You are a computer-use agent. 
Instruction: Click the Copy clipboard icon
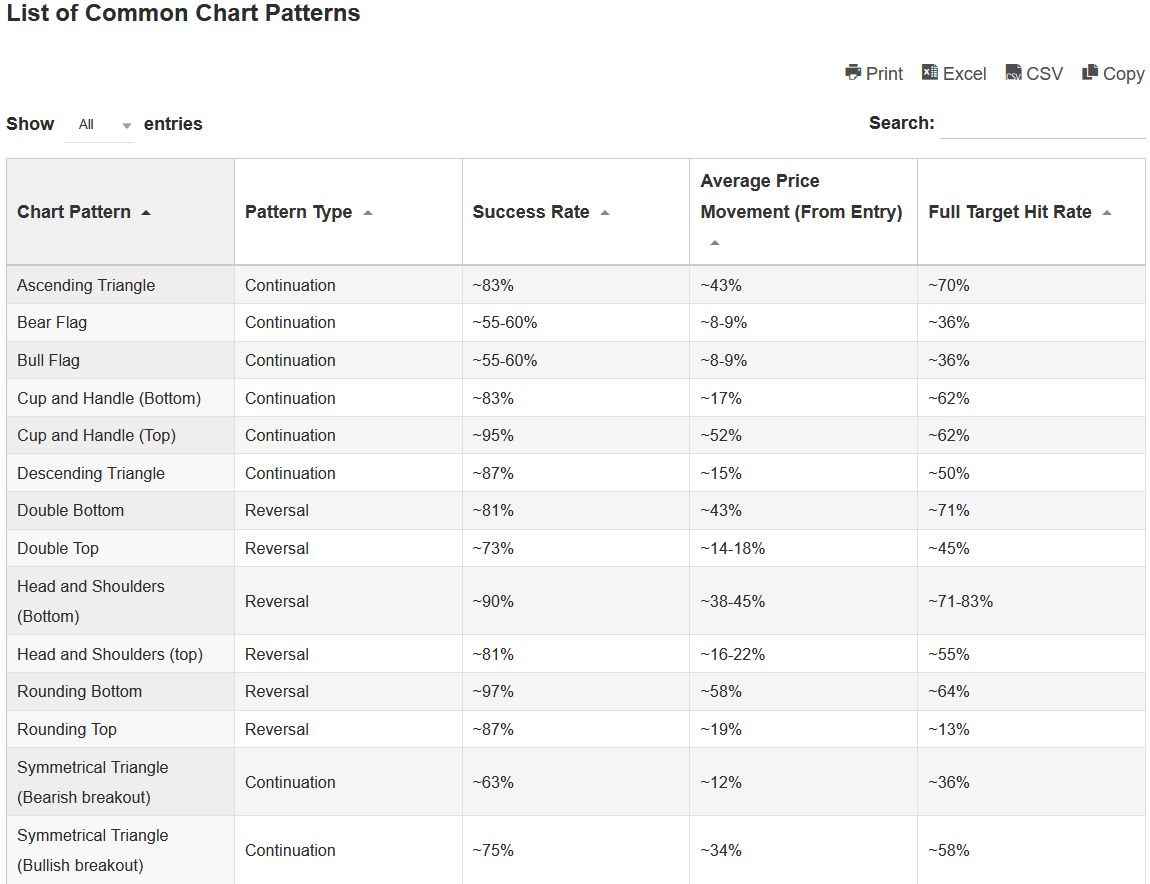[1090, 72]
